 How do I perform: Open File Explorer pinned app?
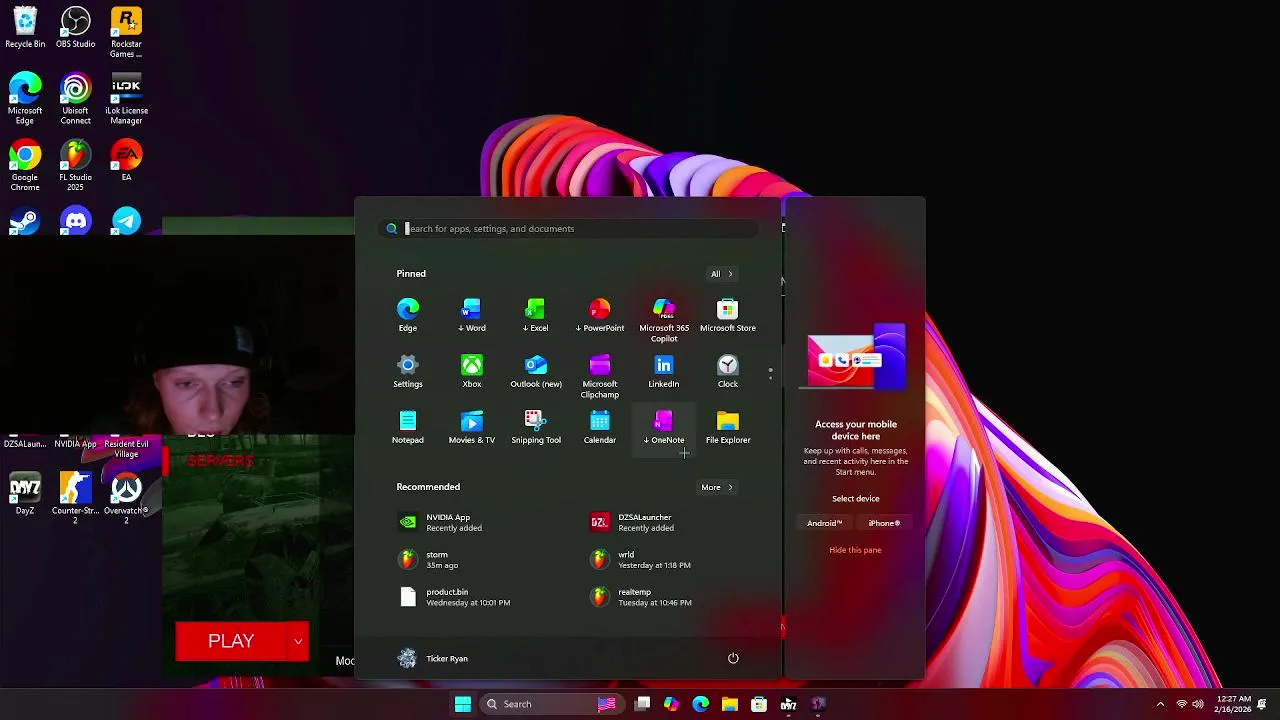[728, 428]
